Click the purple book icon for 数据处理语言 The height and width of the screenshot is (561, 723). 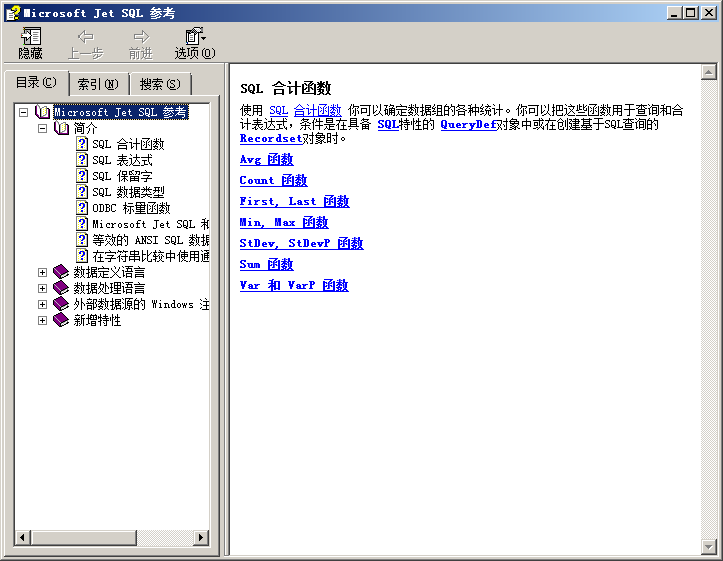pos(61,288)
